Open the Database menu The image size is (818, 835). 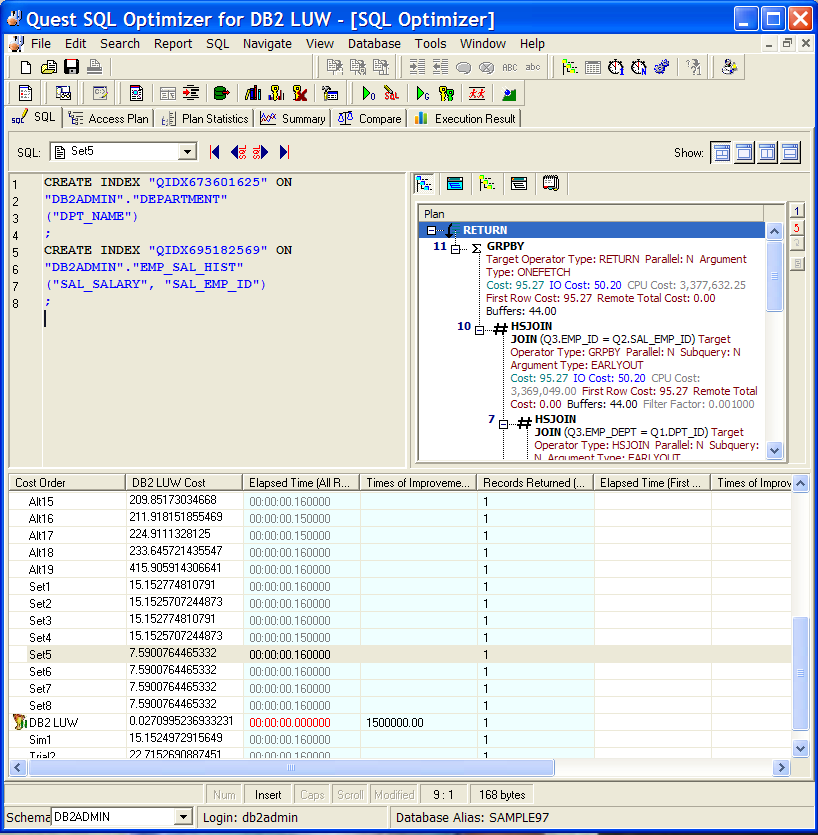pyautogui.click(x=374, y=43)
